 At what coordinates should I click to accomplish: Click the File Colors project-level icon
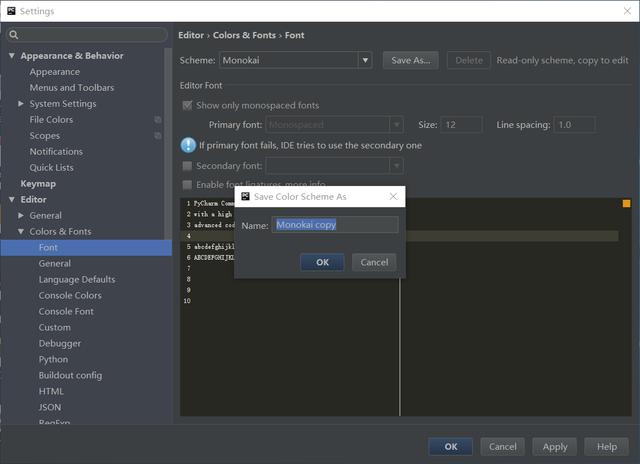158,120
